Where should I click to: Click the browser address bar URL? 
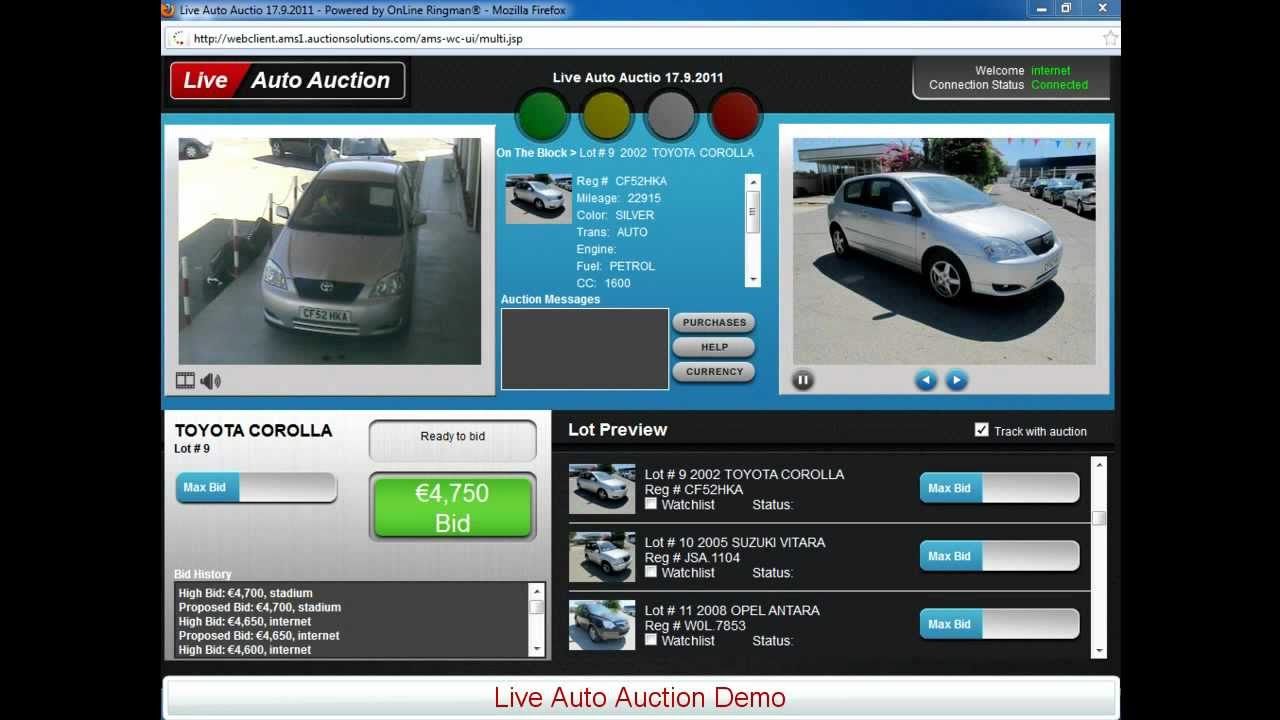pyautogui.click(x=358, y=39)
